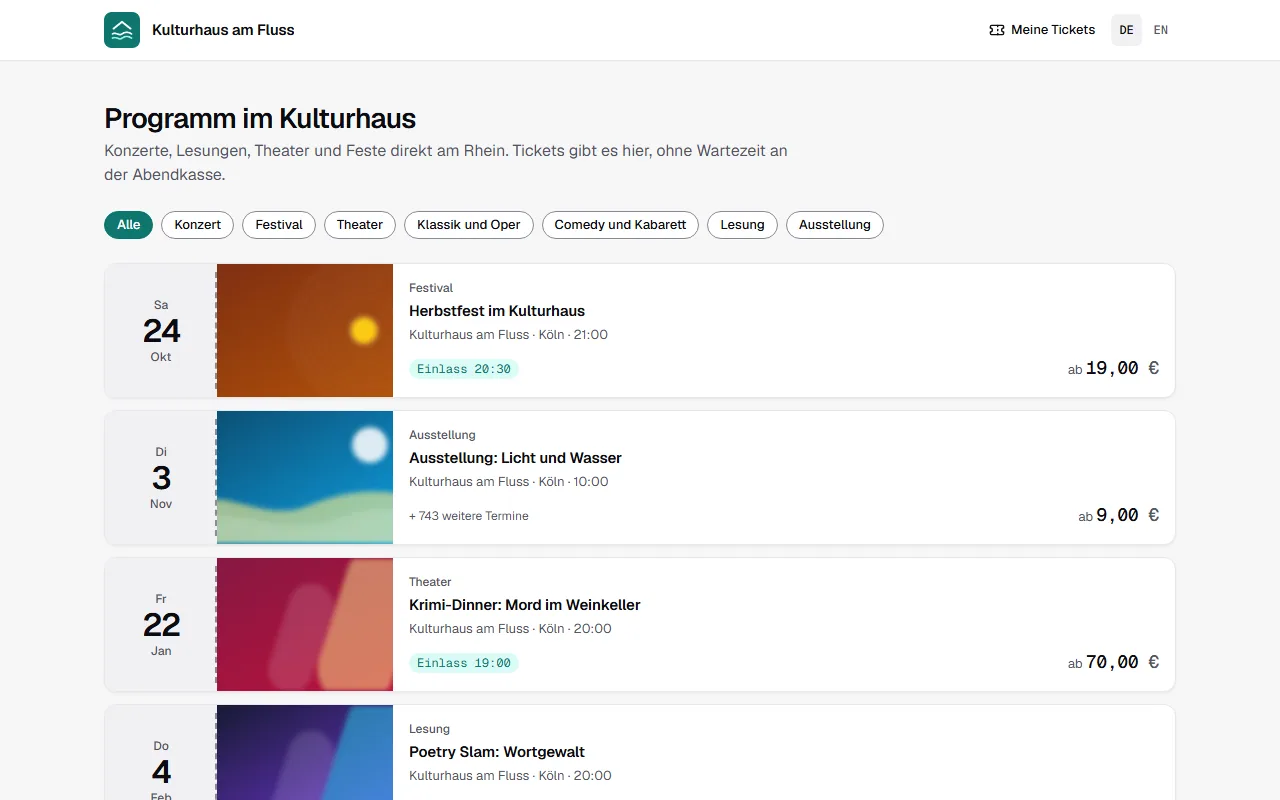Filter events by Theater
Viewport: 1280px width, 800px height.
click(360, 225)
